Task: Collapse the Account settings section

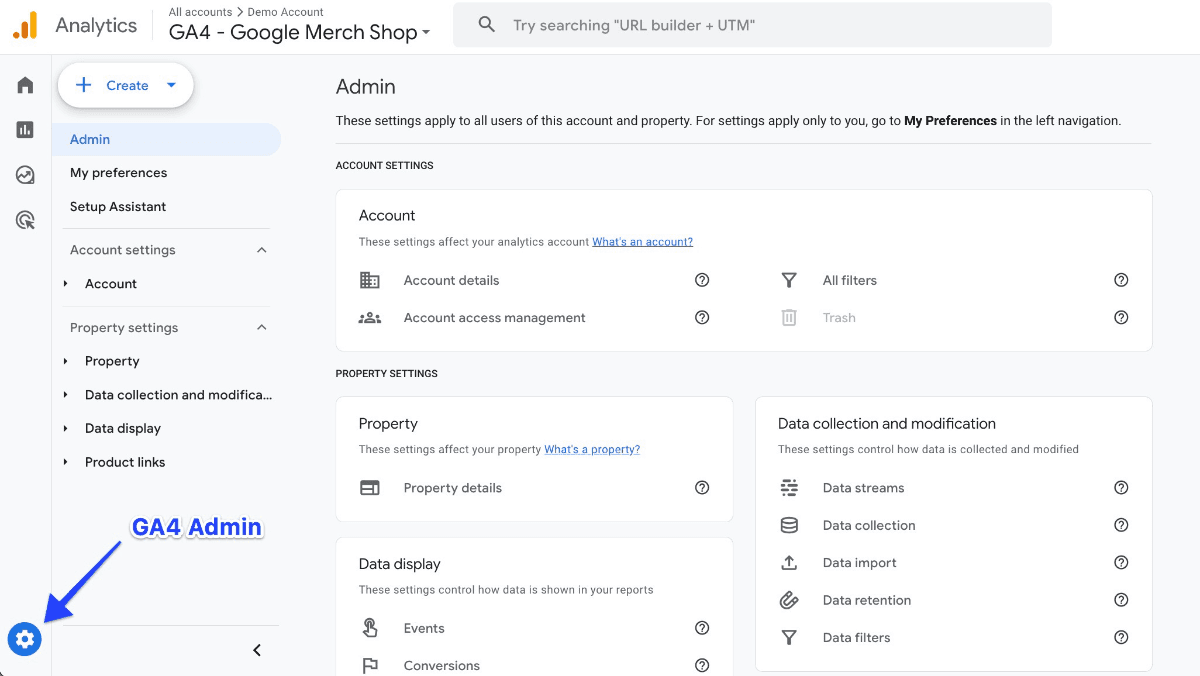Action: (262, 250)
